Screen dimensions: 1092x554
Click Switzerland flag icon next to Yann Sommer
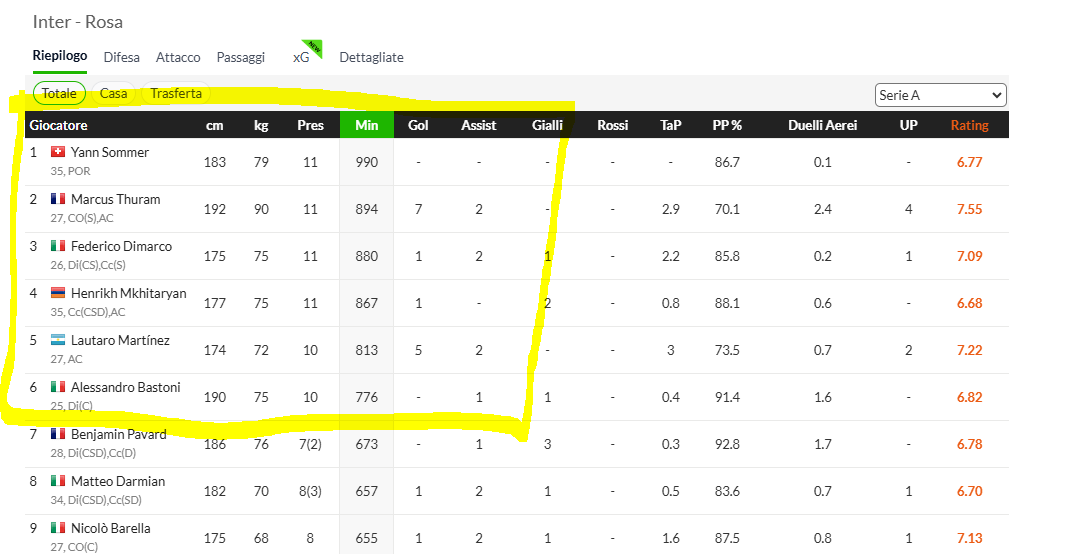[x=58, y=151]
